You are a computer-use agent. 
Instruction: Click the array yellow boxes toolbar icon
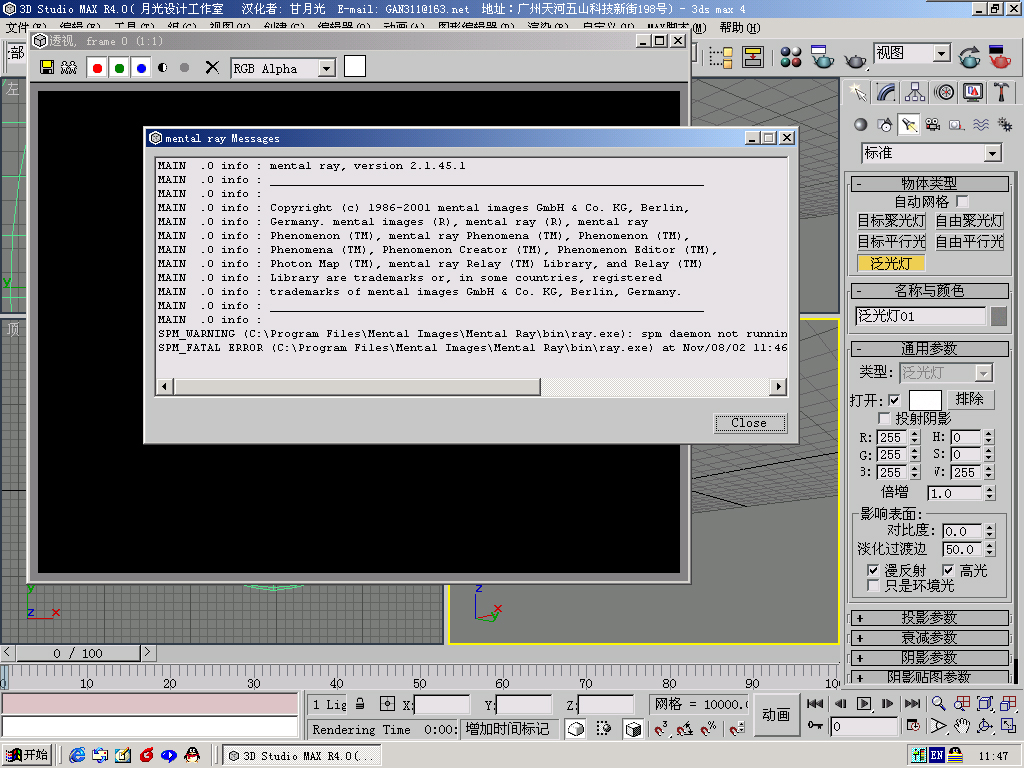[x=721, y=57]
